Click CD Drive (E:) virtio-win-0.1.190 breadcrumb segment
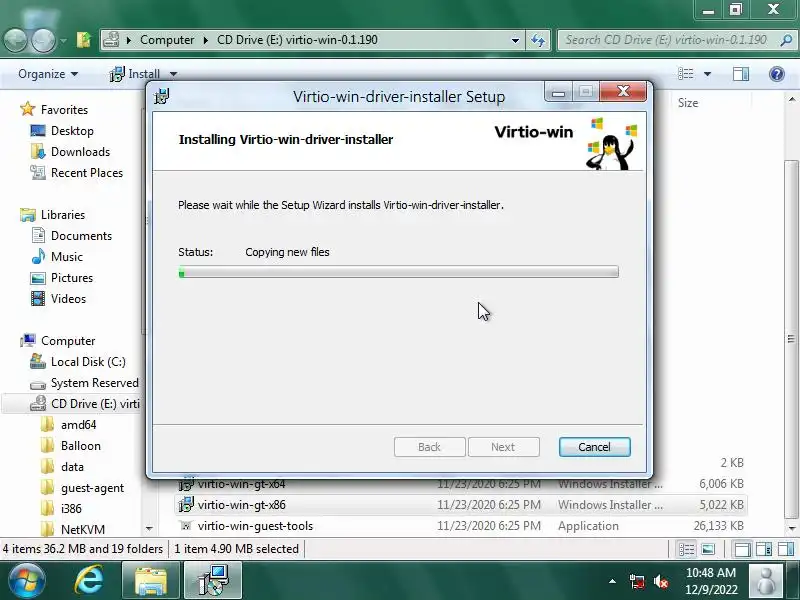Screen dimensions: 800x600 [297, 40]
